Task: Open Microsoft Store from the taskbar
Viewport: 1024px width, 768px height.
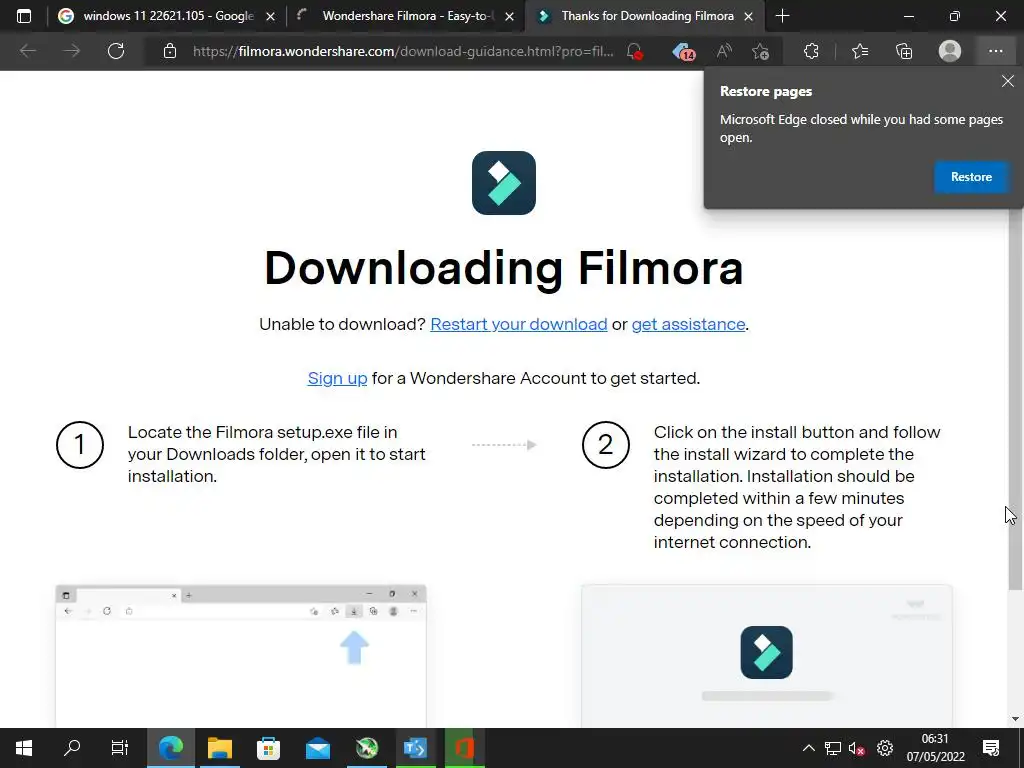Action: coord(268,748)
